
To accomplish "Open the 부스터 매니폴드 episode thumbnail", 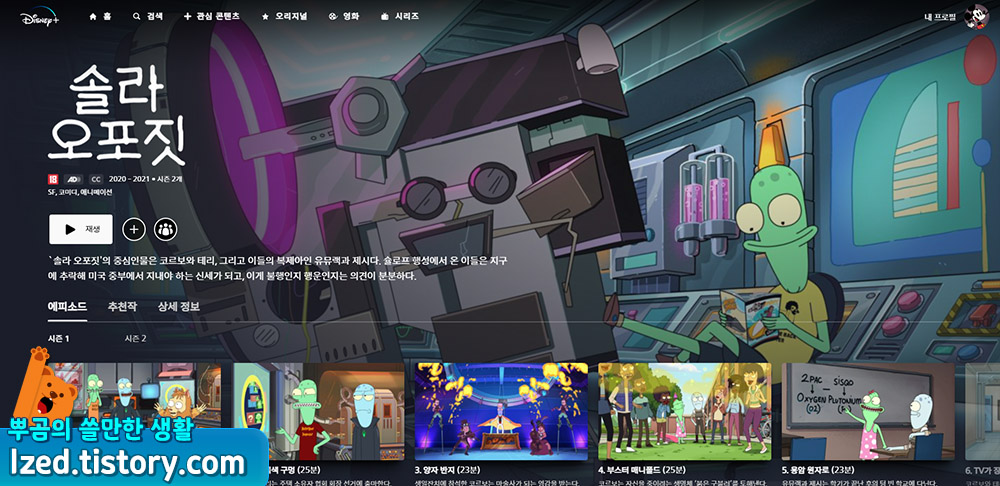I will coord(684,411).
